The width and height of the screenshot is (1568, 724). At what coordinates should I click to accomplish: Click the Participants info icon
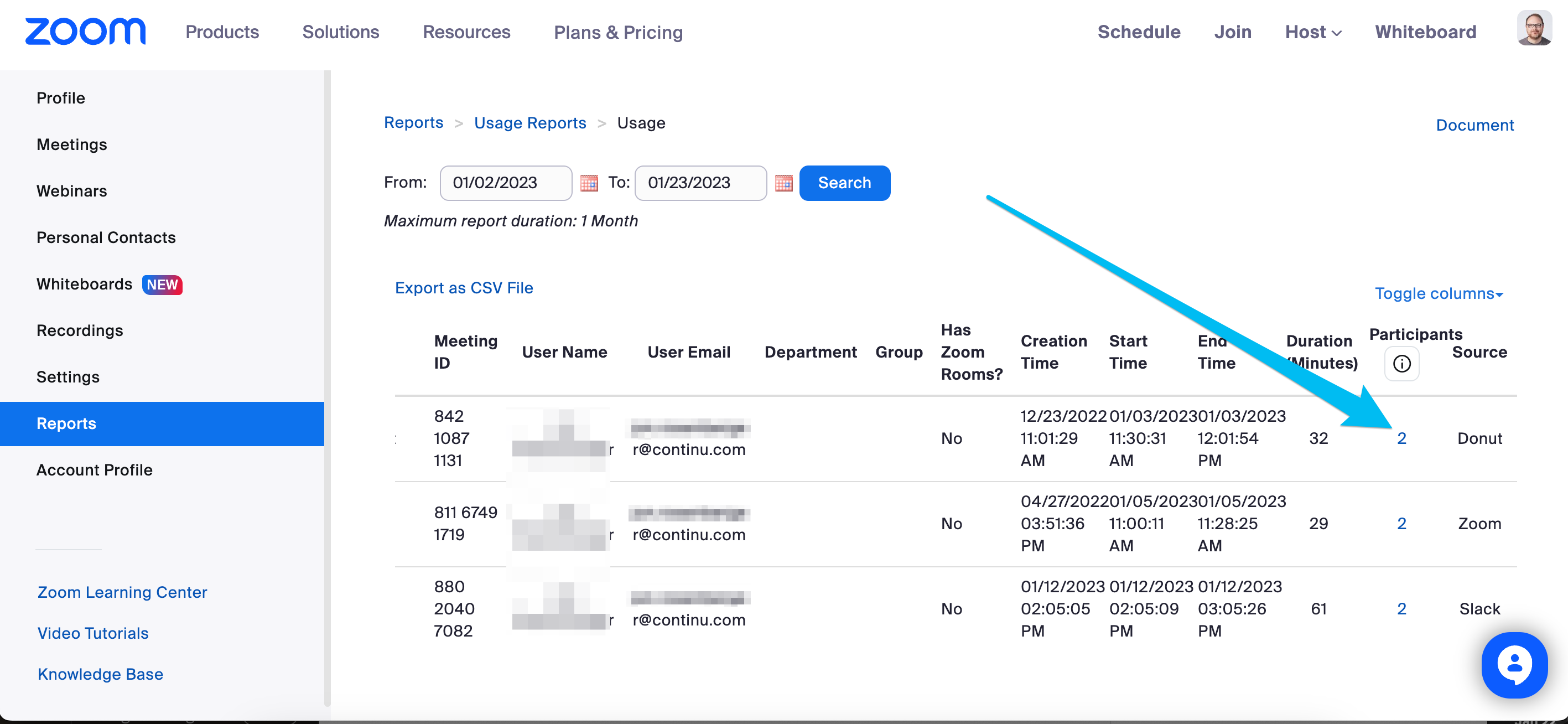[1401, 364]
